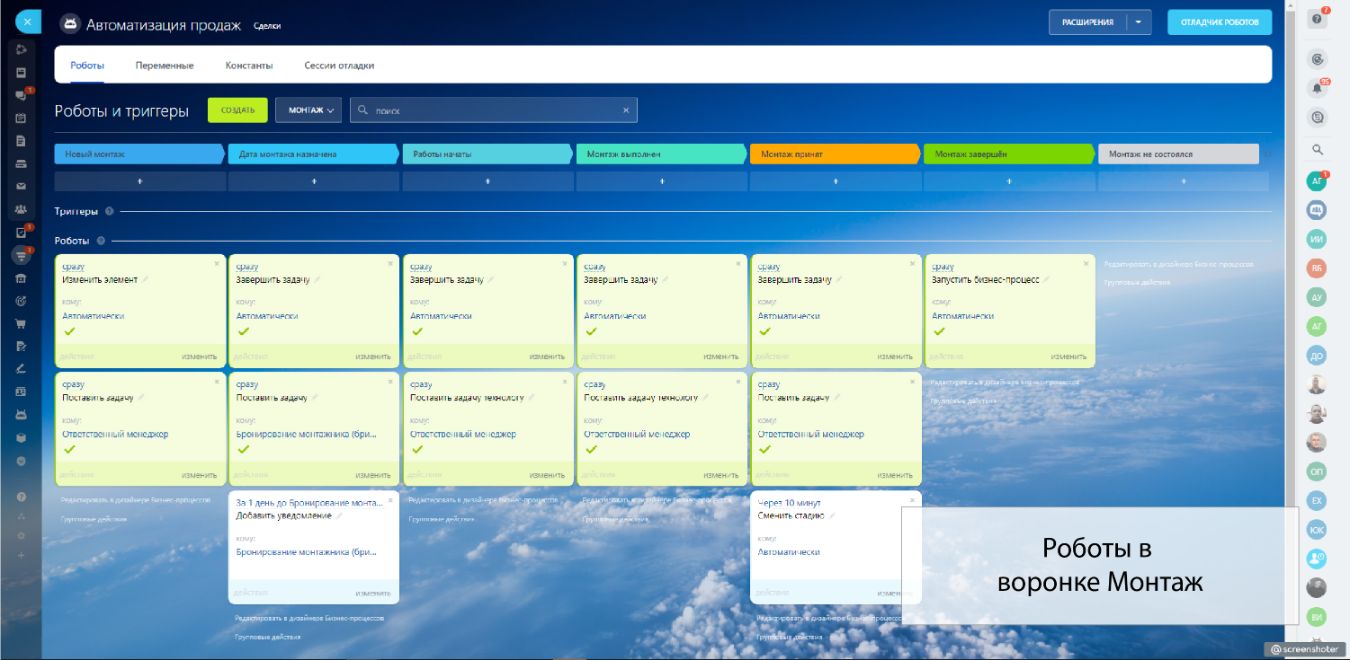Screen dimensions: 1350x660
Task: Open chat with ДО avatar
Action: 1317,355
